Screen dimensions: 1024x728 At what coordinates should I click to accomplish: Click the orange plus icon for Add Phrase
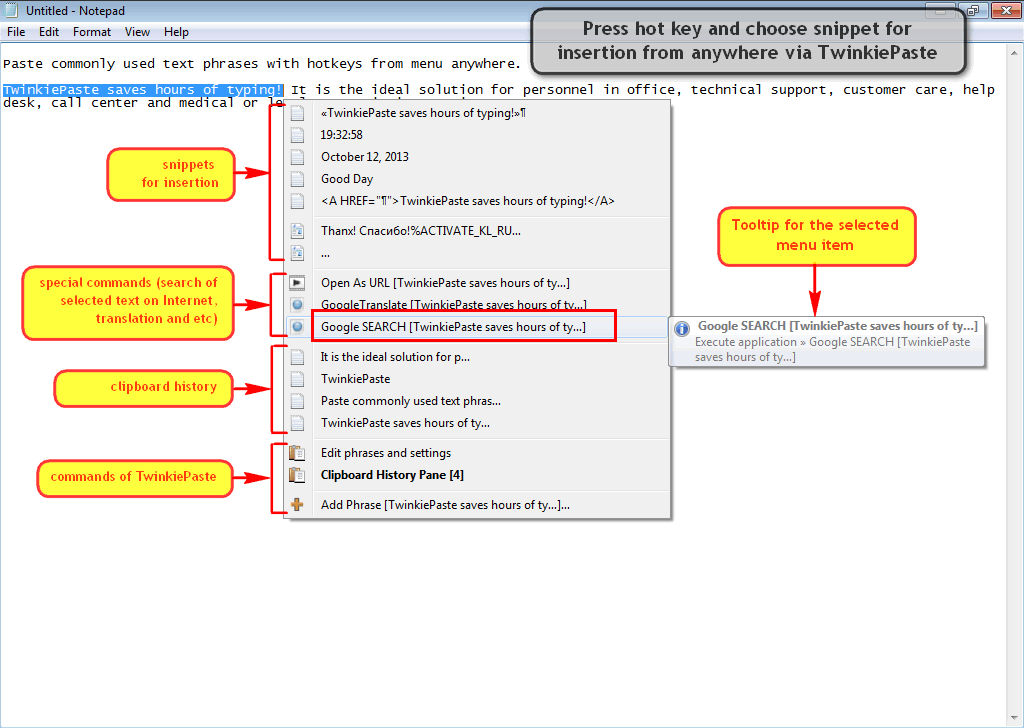(297, 505)
